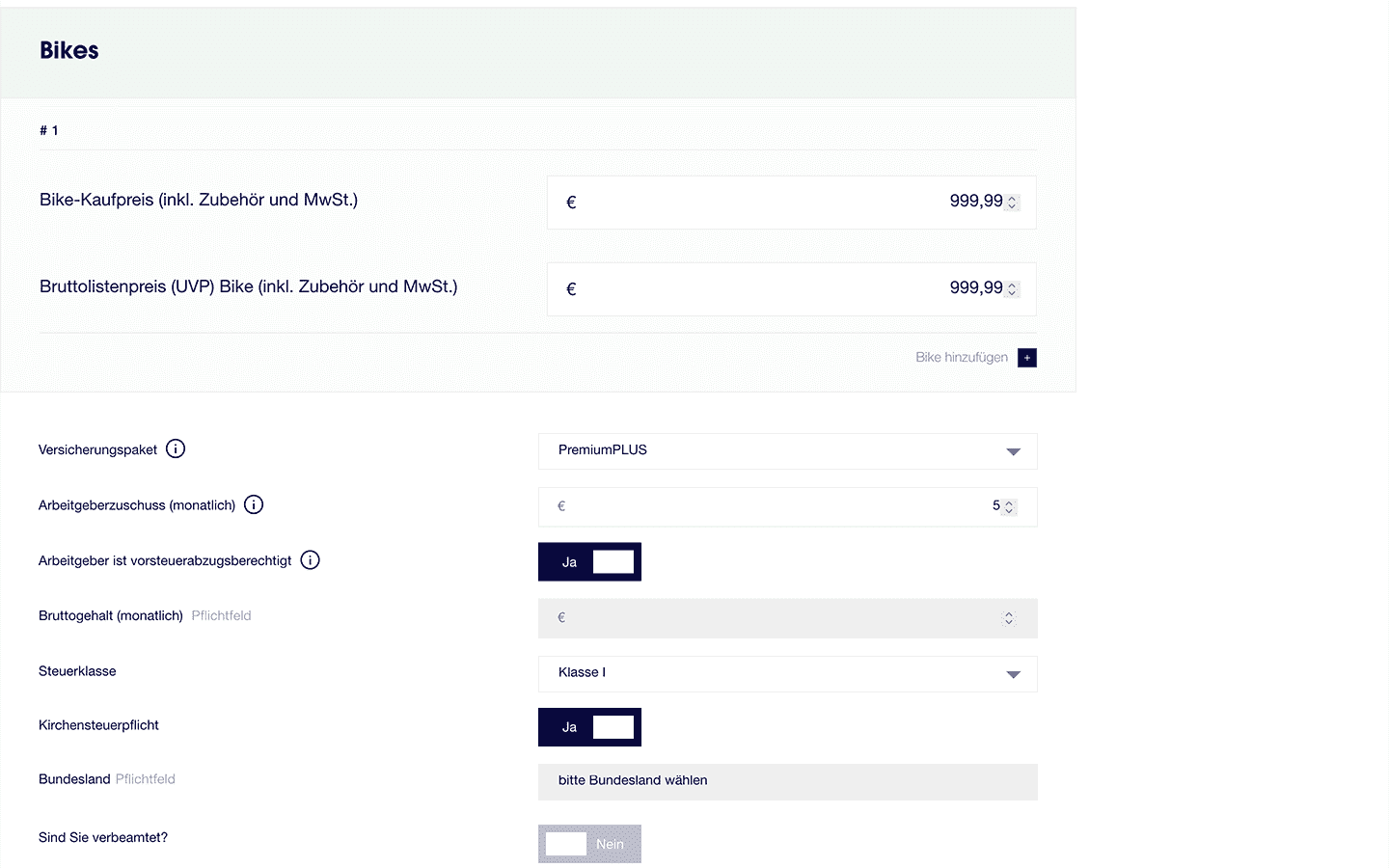Expand the Steuerklasse Klasse I dropdown
Image resolution: width=1389 pixels, height=868 pixels.
coord(788,674)
